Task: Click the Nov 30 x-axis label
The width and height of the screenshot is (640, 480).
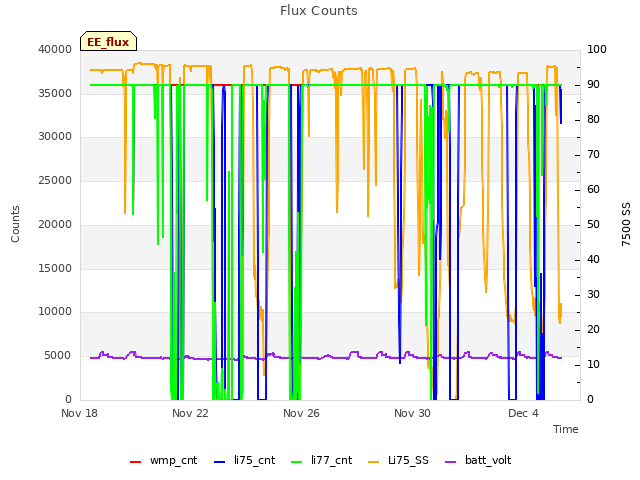Action: 412,413
